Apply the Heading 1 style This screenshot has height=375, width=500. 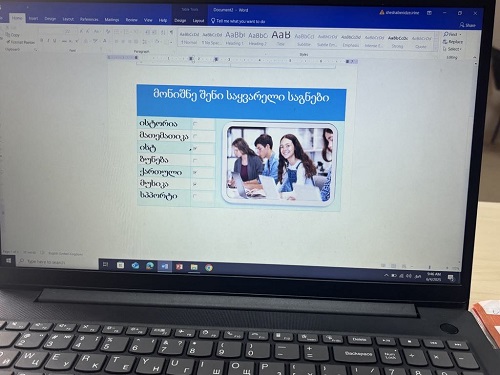point(235,38)
